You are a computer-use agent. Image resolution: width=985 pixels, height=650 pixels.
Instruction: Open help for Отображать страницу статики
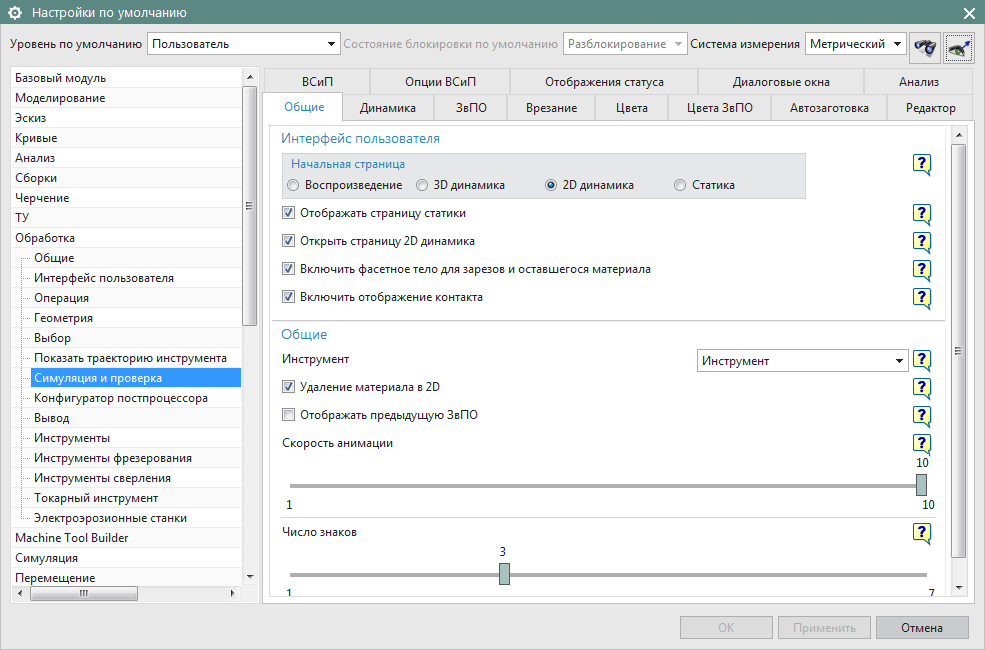pyautogui.click(x=921, y=214)
